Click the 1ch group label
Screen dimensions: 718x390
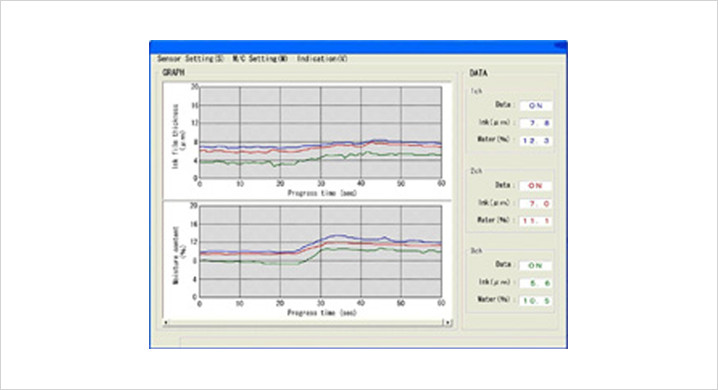tap(476, 91)
